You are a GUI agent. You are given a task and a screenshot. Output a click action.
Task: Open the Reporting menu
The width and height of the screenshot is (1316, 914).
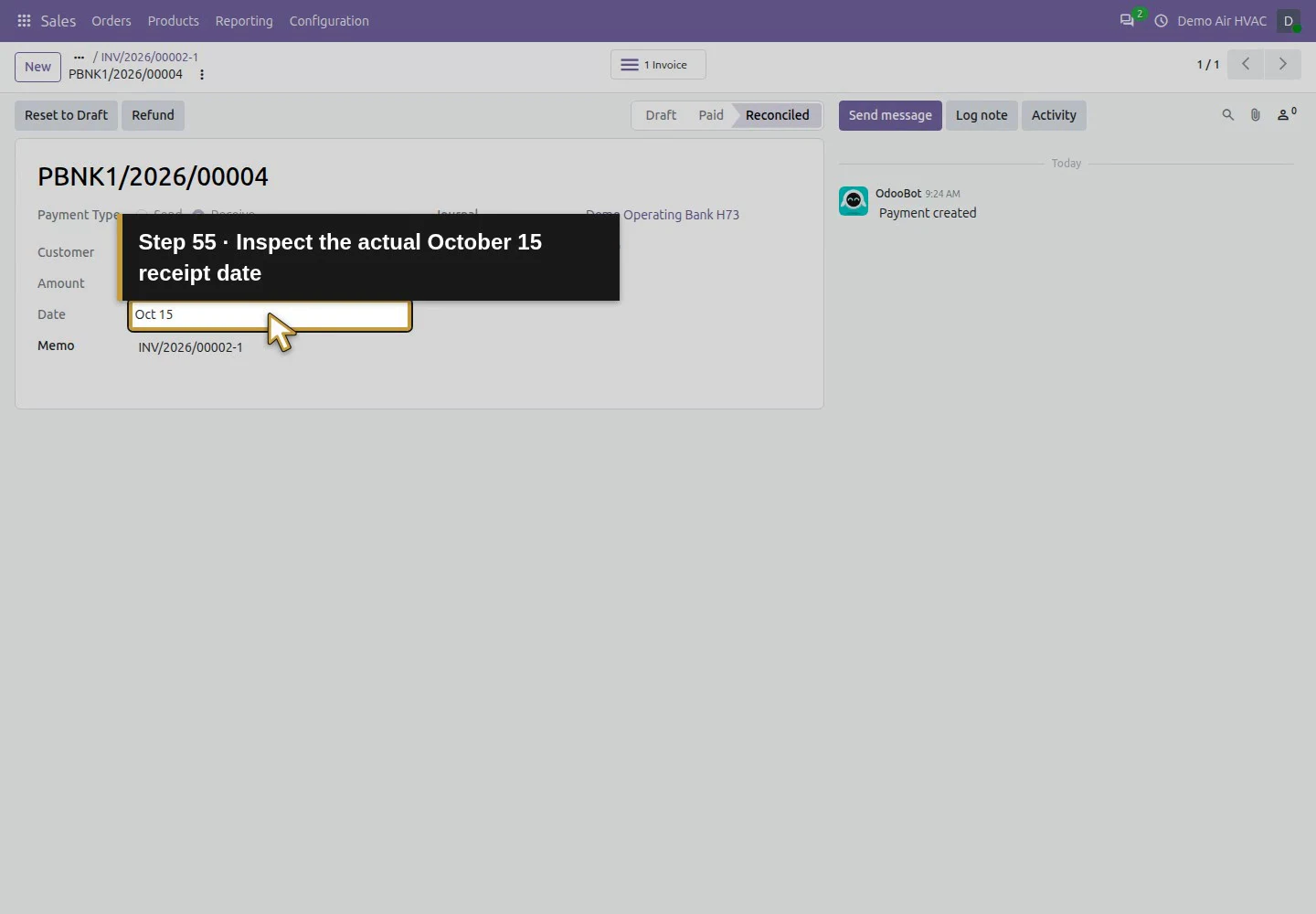(x=244, y=20)
